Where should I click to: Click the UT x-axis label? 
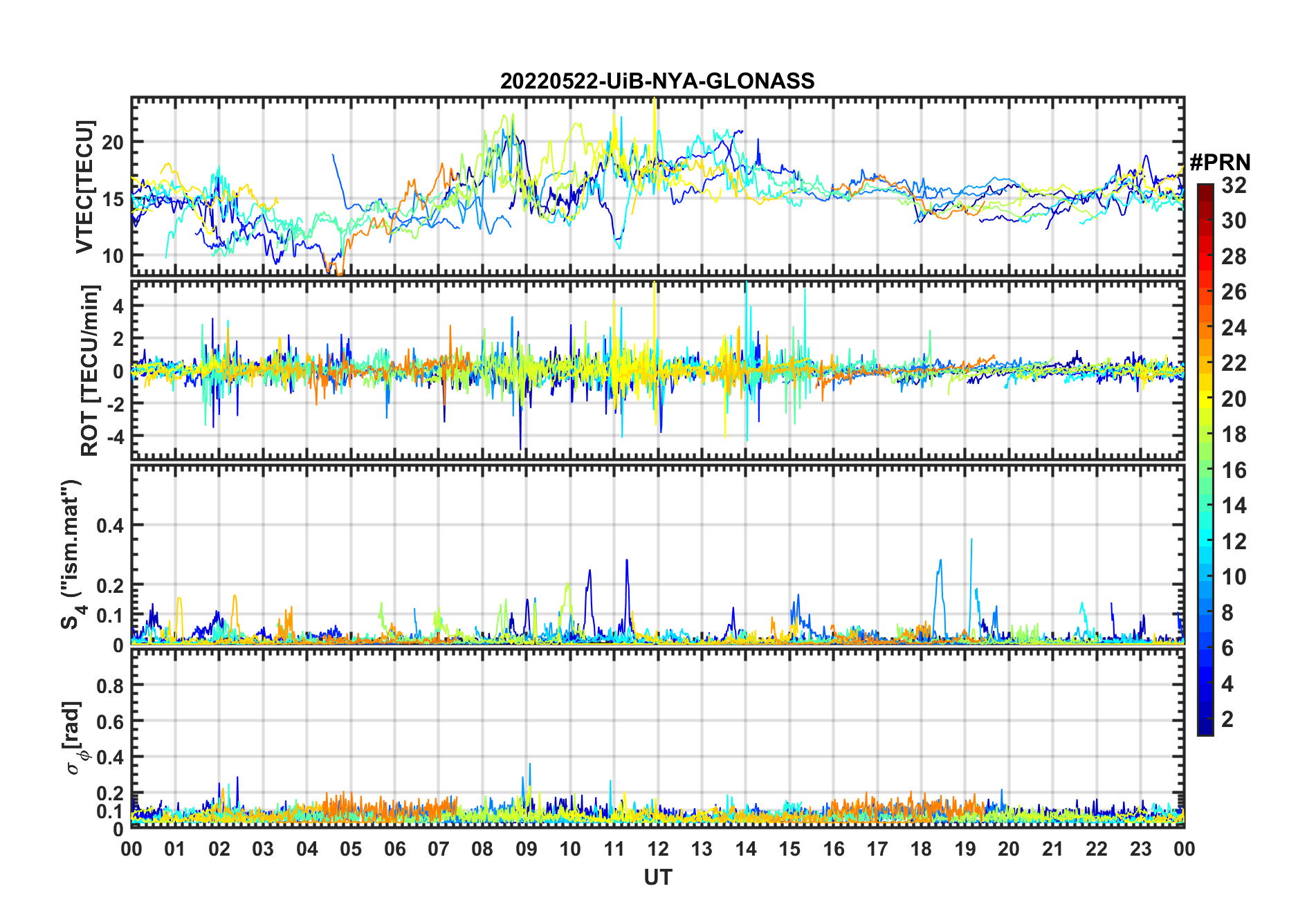(x=658, y=877)
